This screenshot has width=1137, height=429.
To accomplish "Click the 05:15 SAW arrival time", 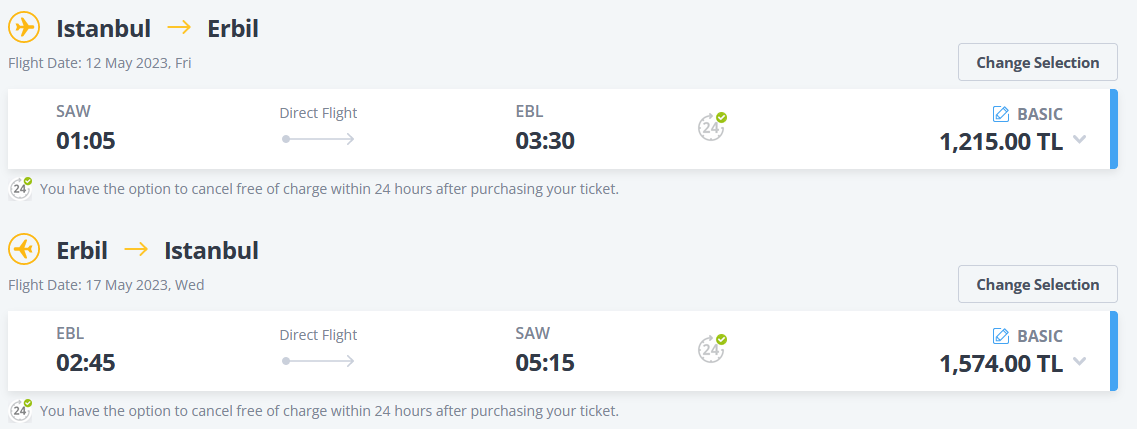I will pos(545,362).
